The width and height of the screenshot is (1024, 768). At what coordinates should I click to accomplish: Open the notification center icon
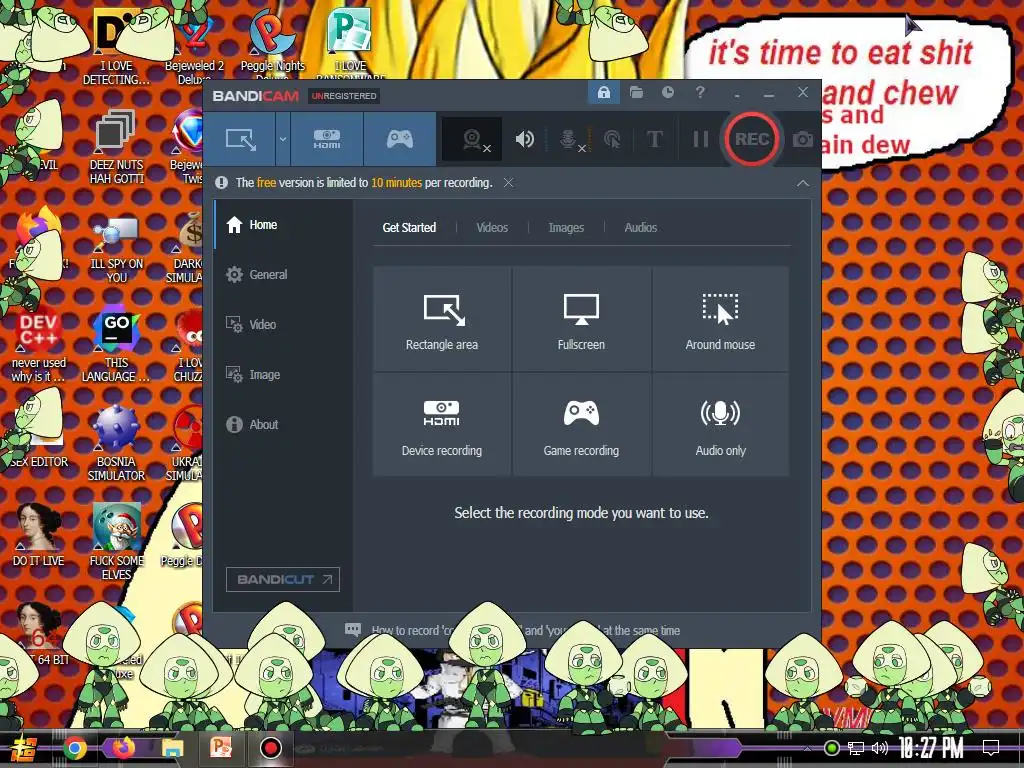(991, 748)
